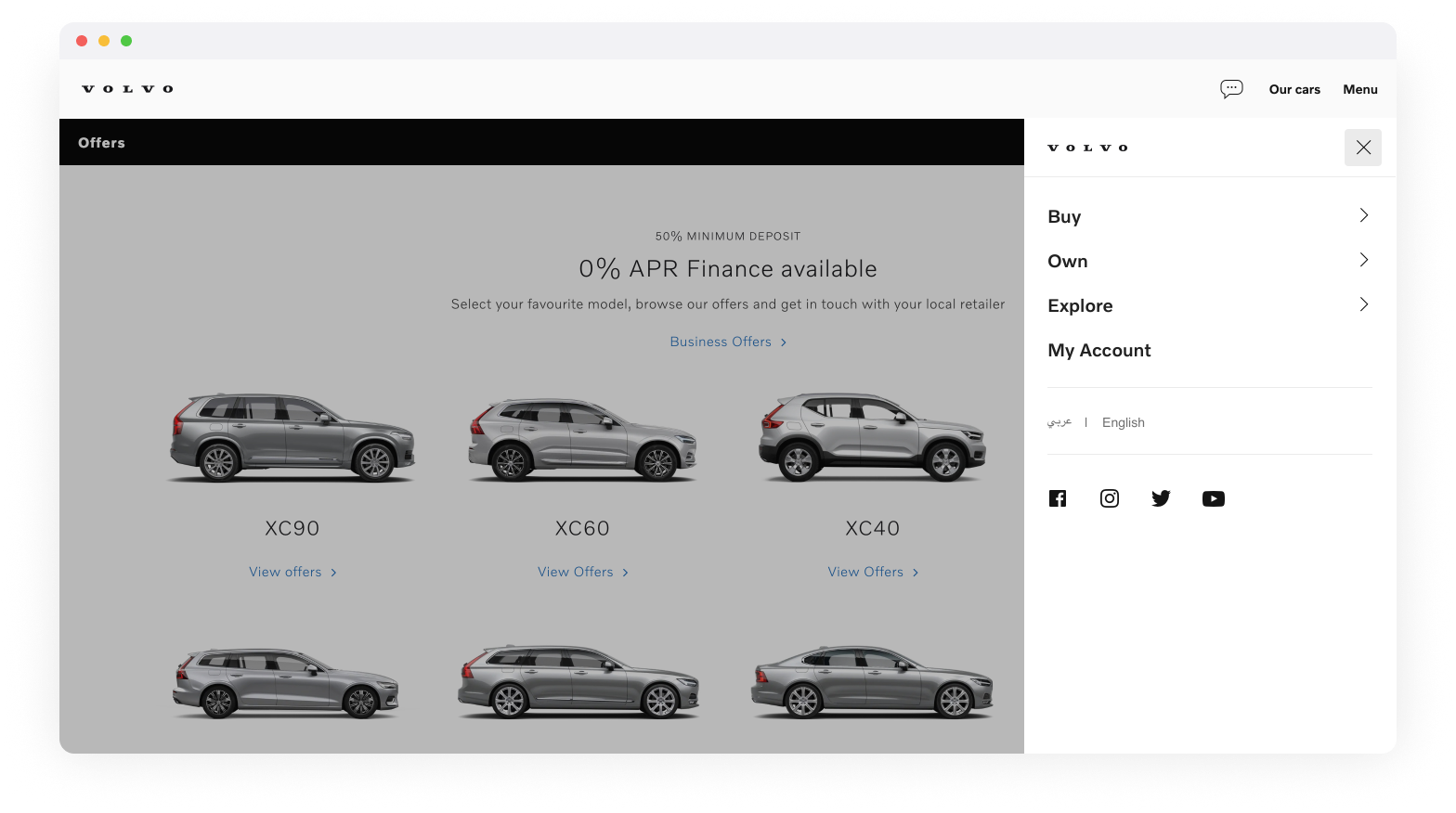1456x813 pixels.
Task: View offers for XC90
Action: 292,572
